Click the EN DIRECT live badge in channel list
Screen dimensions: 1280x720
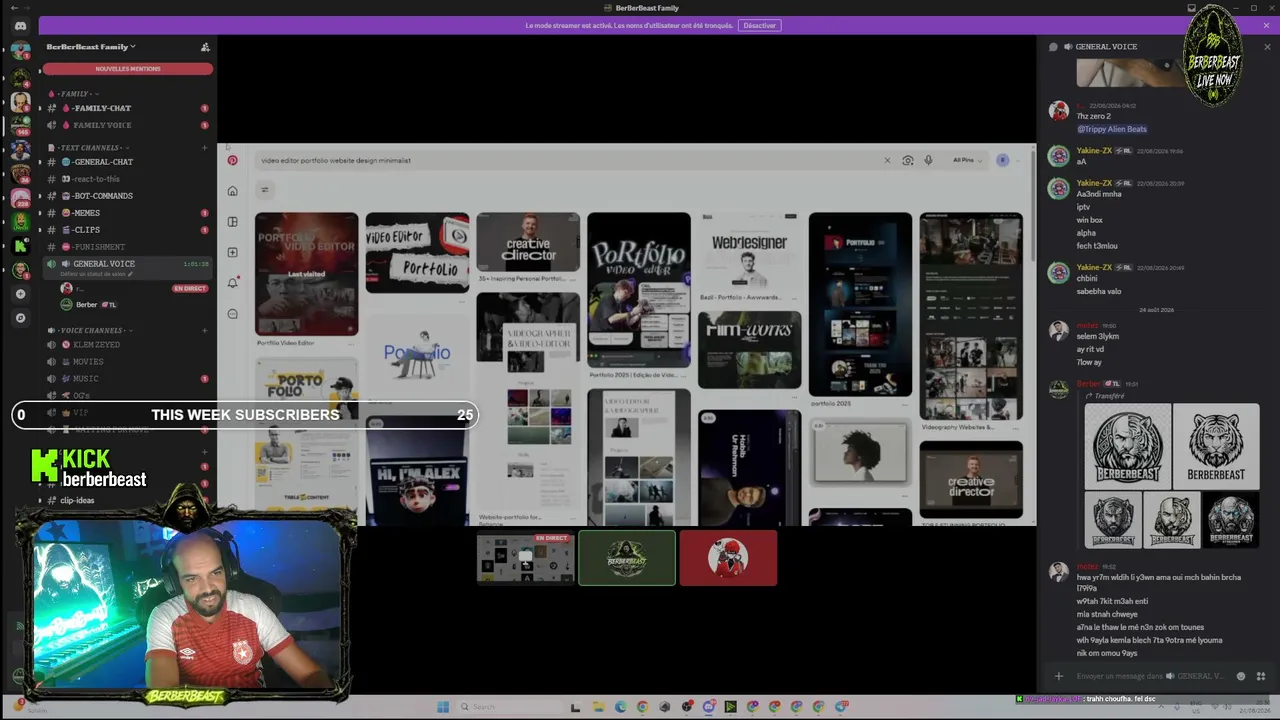coord(190,289)
